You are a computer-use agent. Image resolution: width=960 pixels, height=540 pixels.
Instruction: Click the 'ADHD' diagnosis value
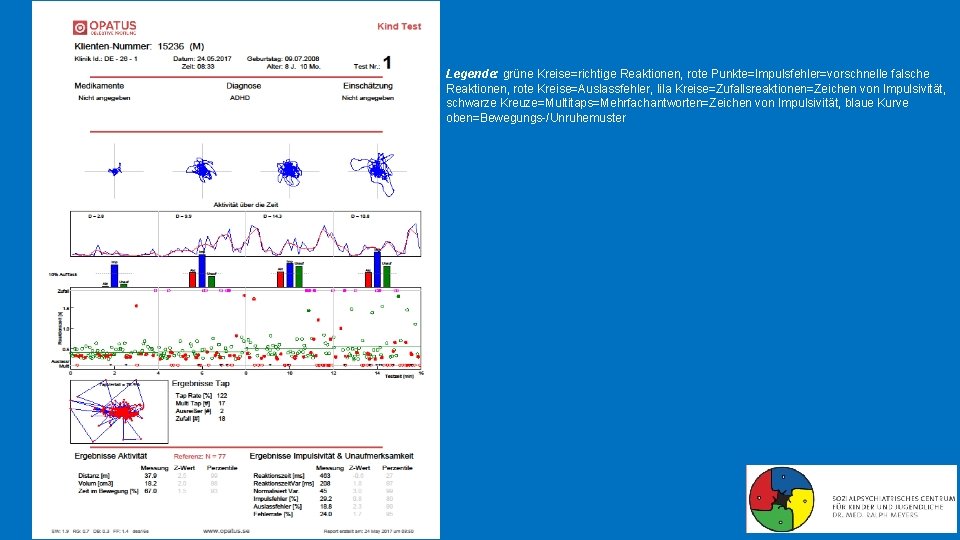(x=240, y=98)
